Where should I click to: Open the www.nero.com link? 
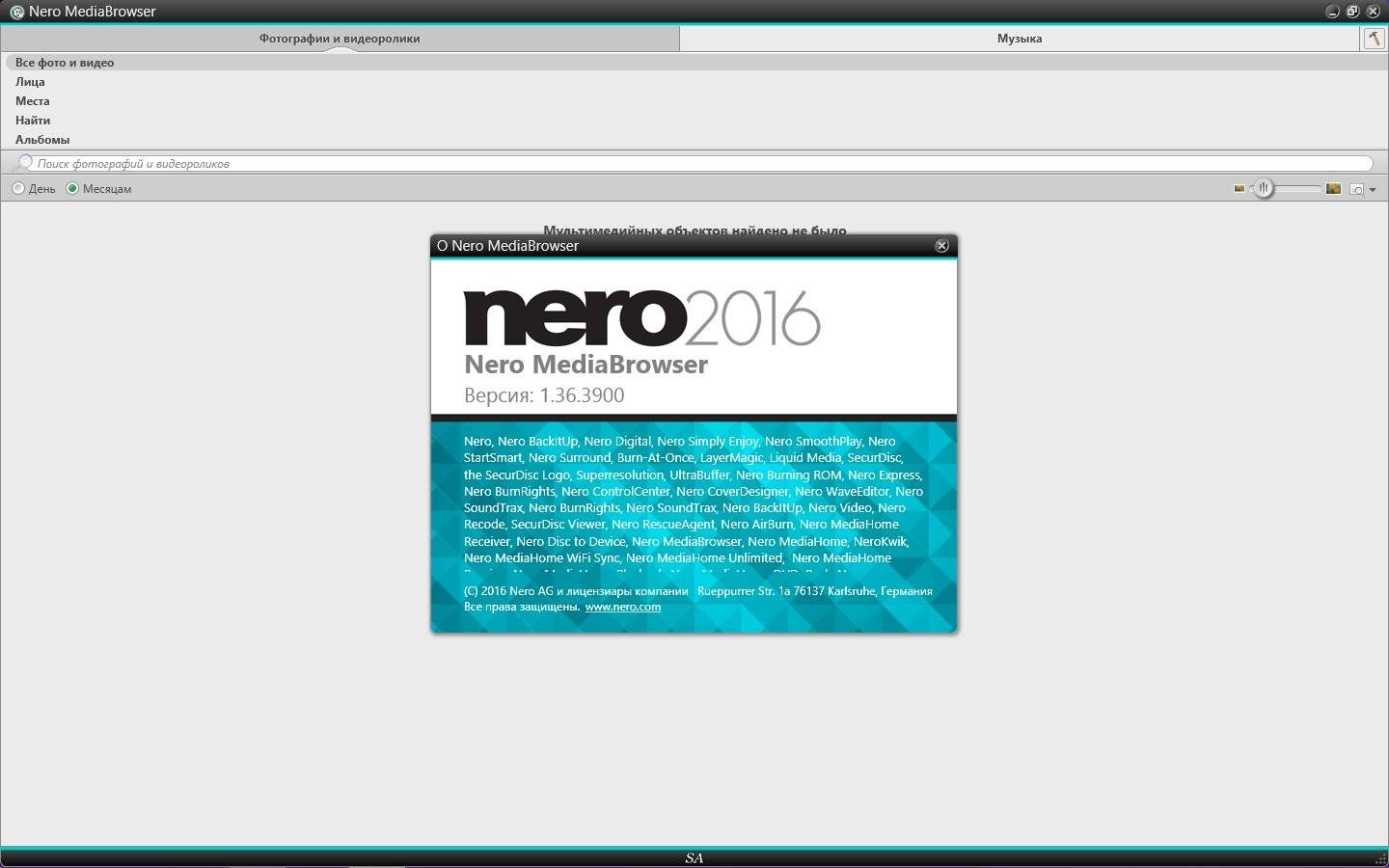pyautogui.click(x=623, y=607)
